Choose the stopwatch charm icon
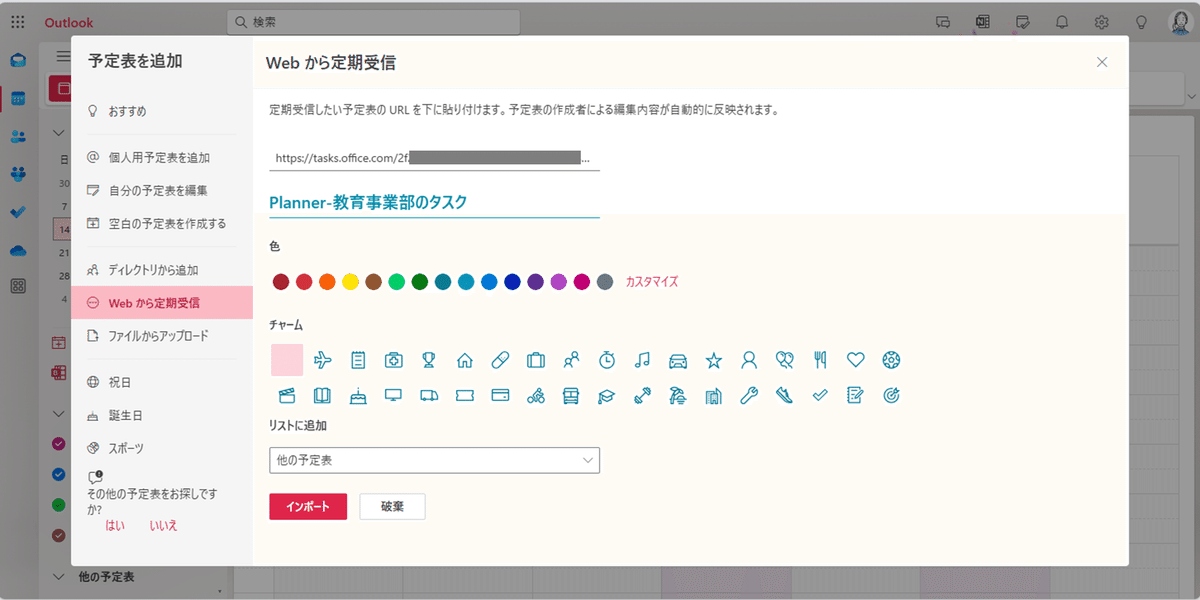Image resolution: width=1200 pixels, height=600 pixels. (x=607, y=360)
